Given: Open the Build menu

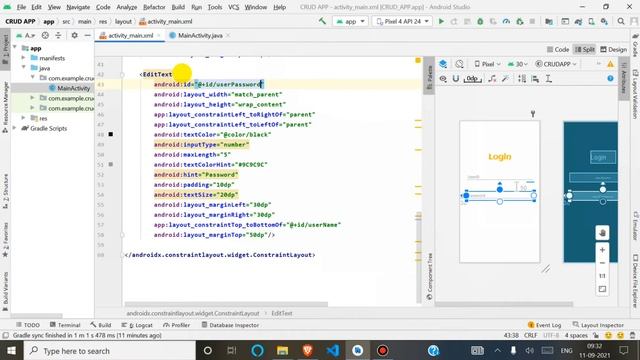Looking at the screenshot, I should pos(178,7).
